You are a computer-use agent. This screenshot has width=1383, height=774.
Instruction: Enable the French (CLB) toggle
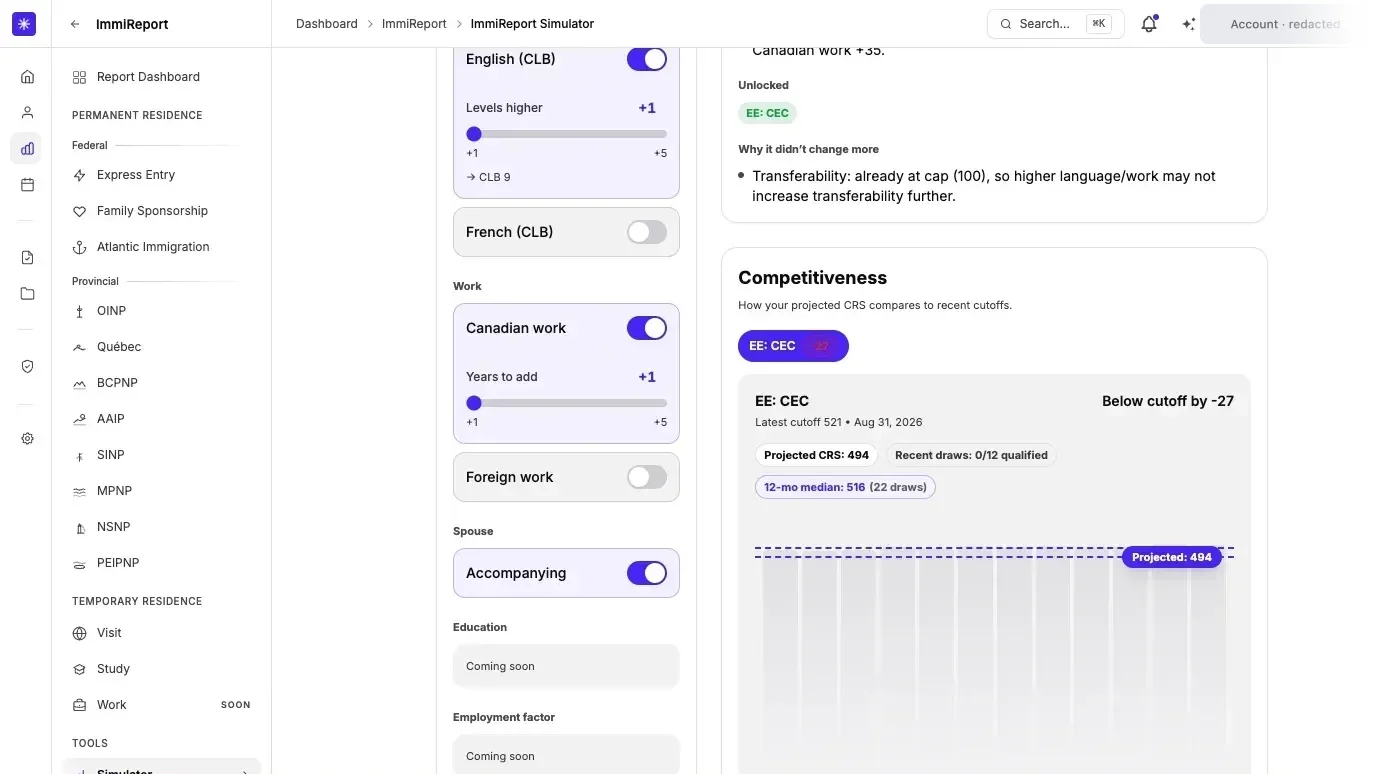[x=647, y=232]
